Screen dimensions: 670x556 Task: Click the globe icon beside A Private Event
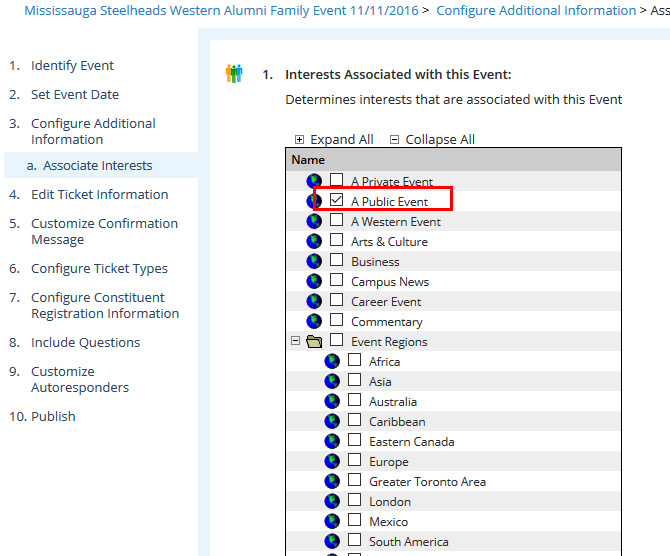(x=315, y=182)
